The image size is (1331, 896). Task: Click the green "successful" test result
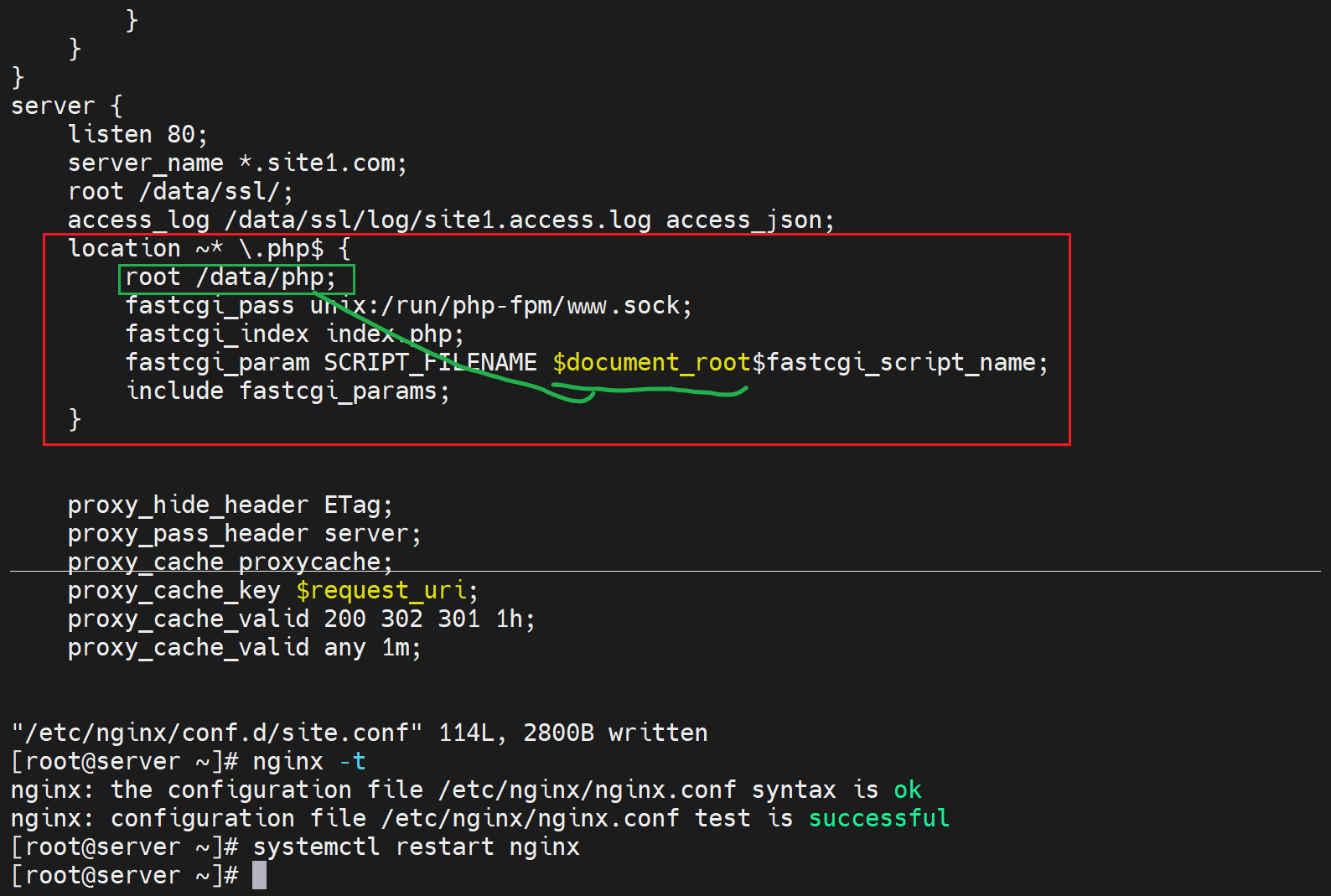point(878,818)
